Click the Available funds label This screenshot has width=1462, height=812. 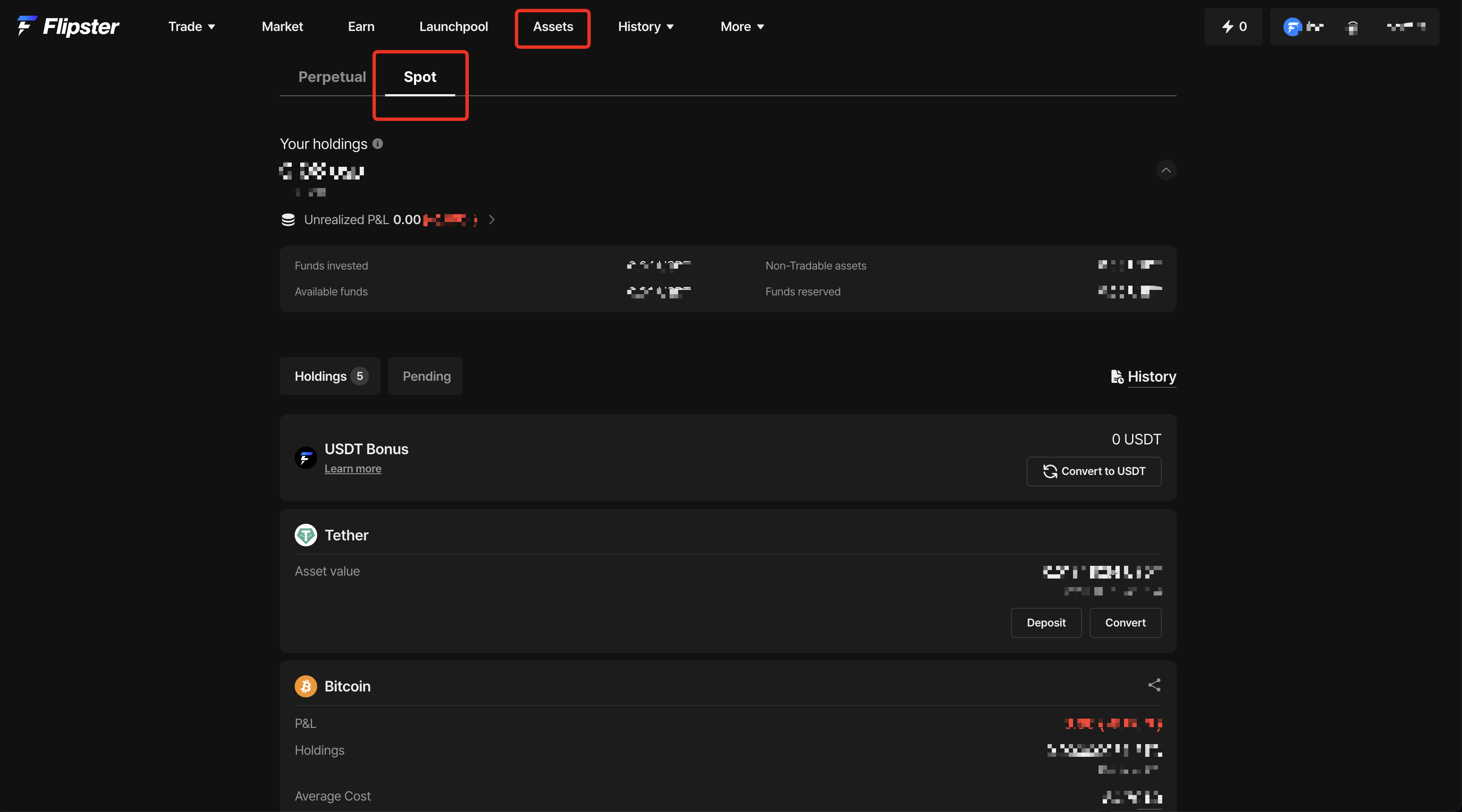pos(332,292)
